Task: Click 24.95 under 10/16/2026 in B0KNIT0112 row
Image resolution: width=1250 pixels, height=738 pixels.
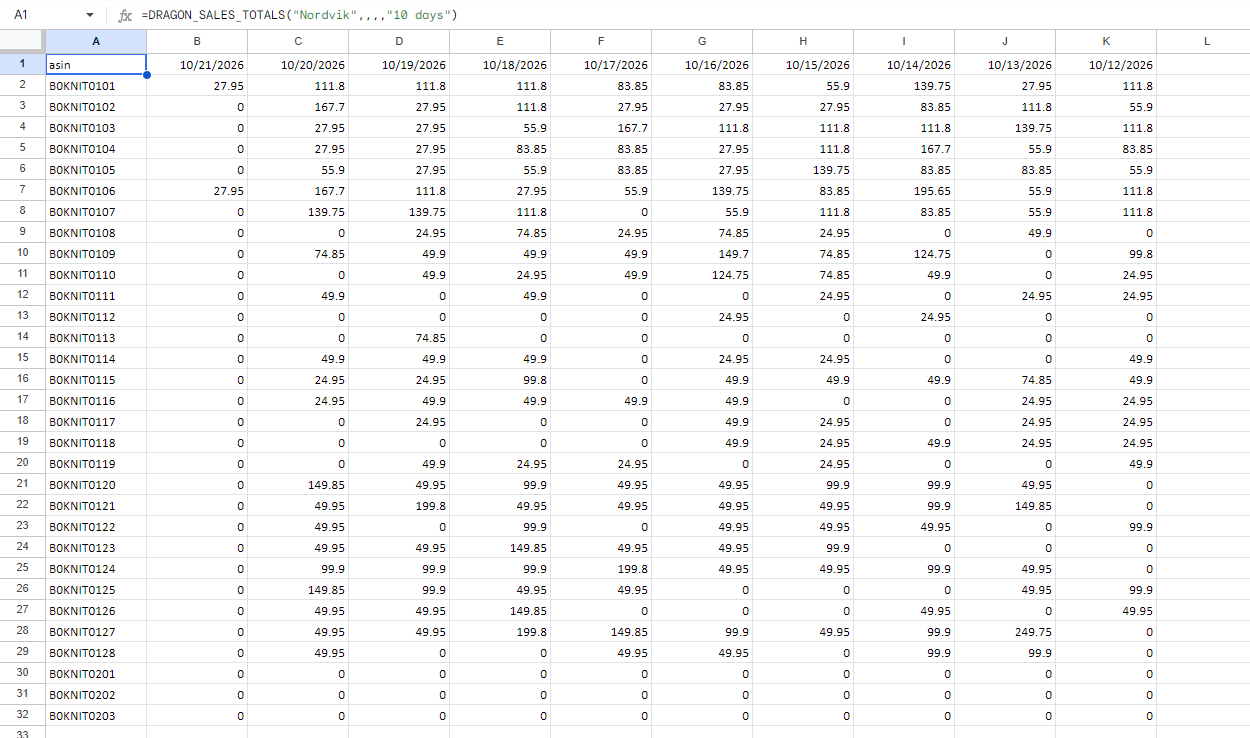Action: pyautogui.click(x=702, y=316)
